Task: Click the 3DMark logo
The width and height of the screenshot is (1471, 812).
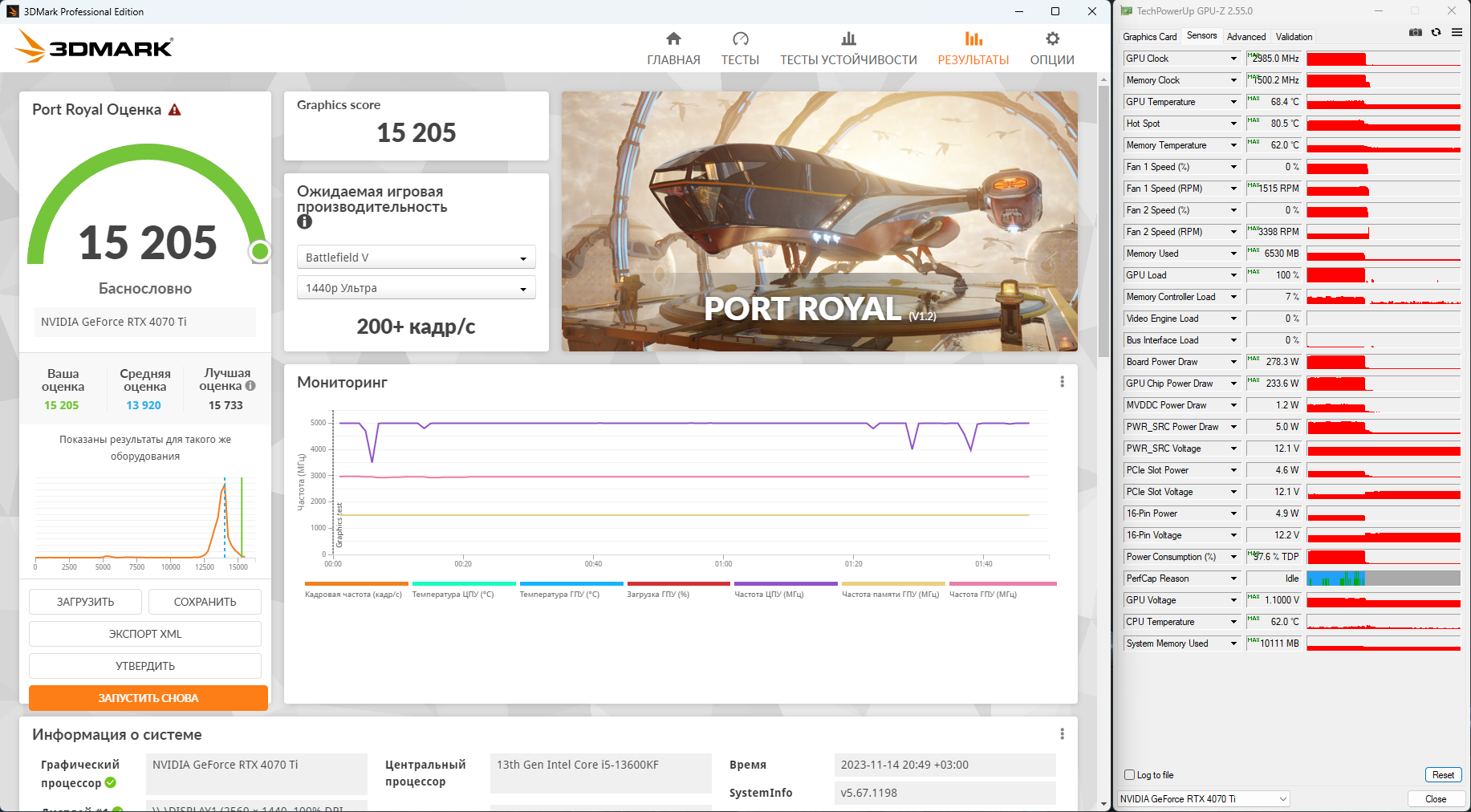Action: [94, 47]
